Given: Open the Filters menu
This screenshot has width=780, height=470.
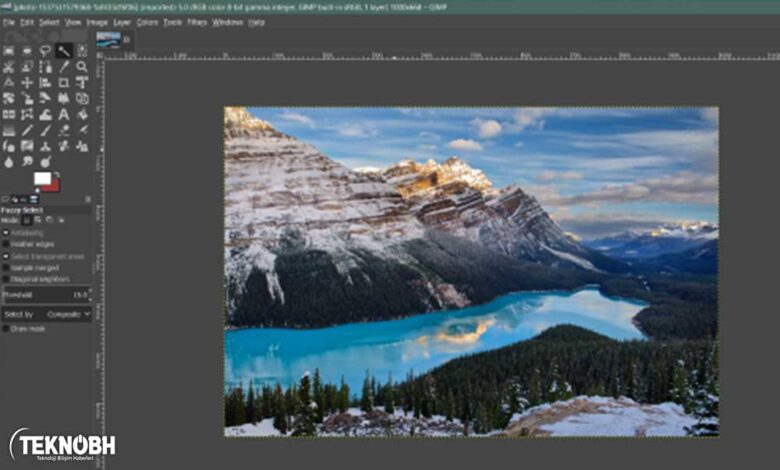Looking at the screenshot, I should pos(197,22).
